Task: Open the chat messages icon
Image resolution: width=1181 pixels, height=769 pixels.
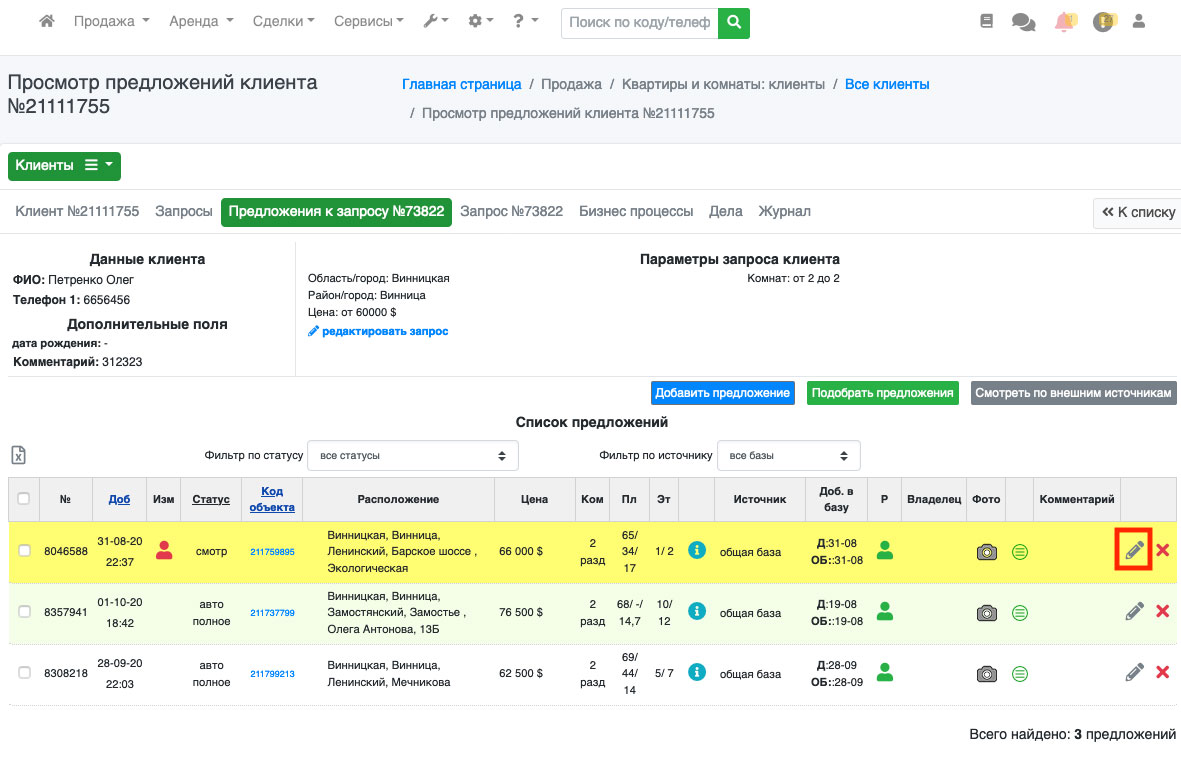Action: pyautogui.click(x=1023, y=22)
